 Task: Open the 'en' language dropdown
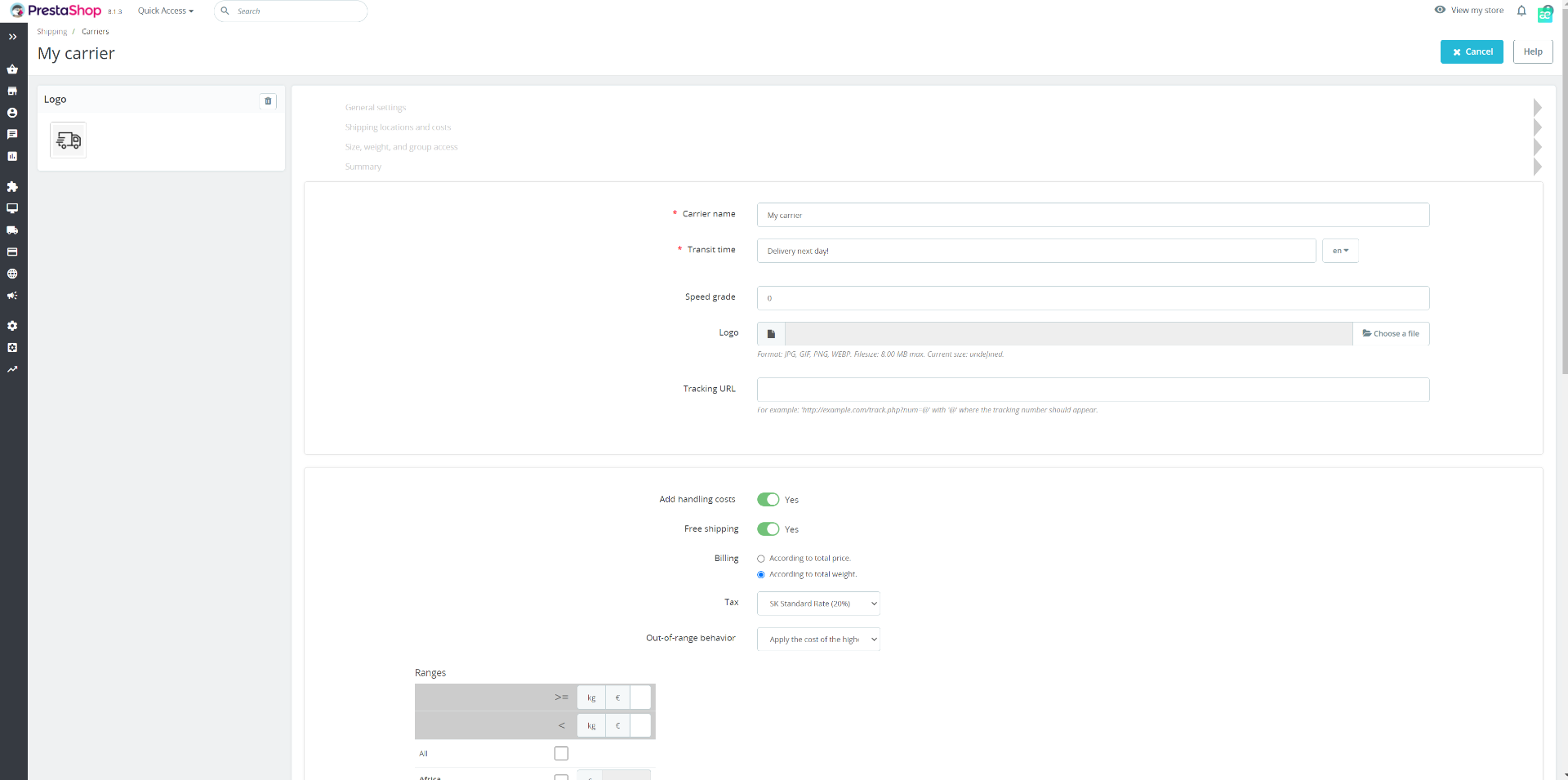(1340, 251)
